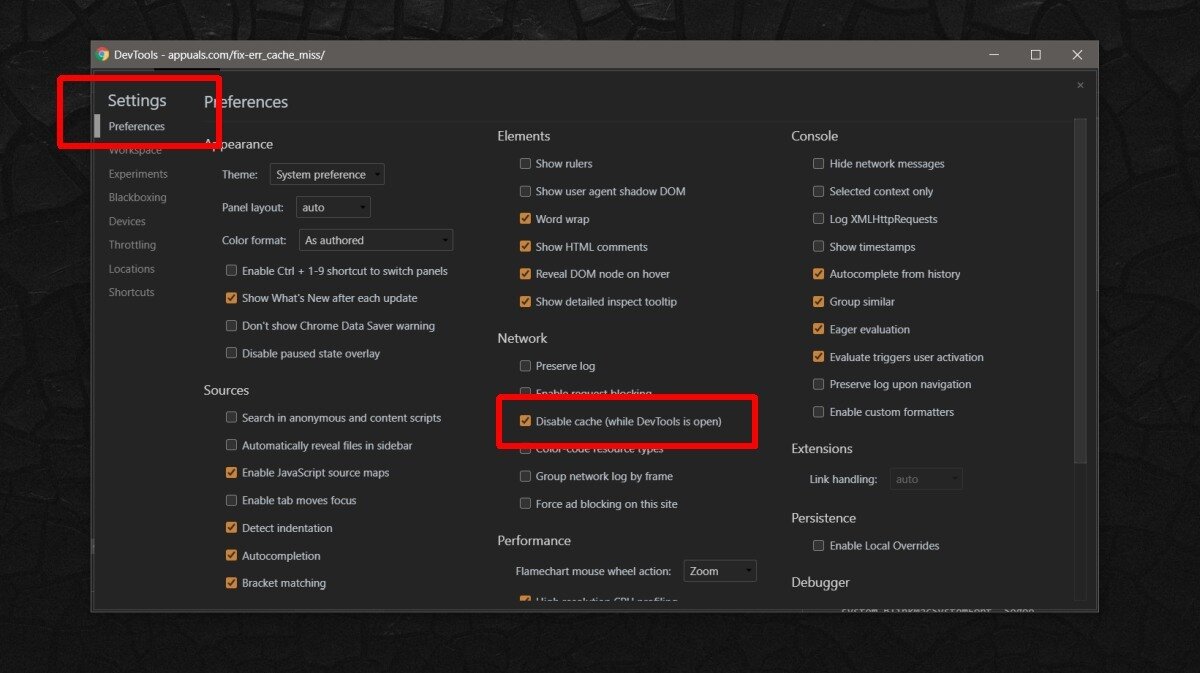Enable Hide network messages
This screenshot has height=673, width=1200.
pyautogui.click(x=817, y=163)
